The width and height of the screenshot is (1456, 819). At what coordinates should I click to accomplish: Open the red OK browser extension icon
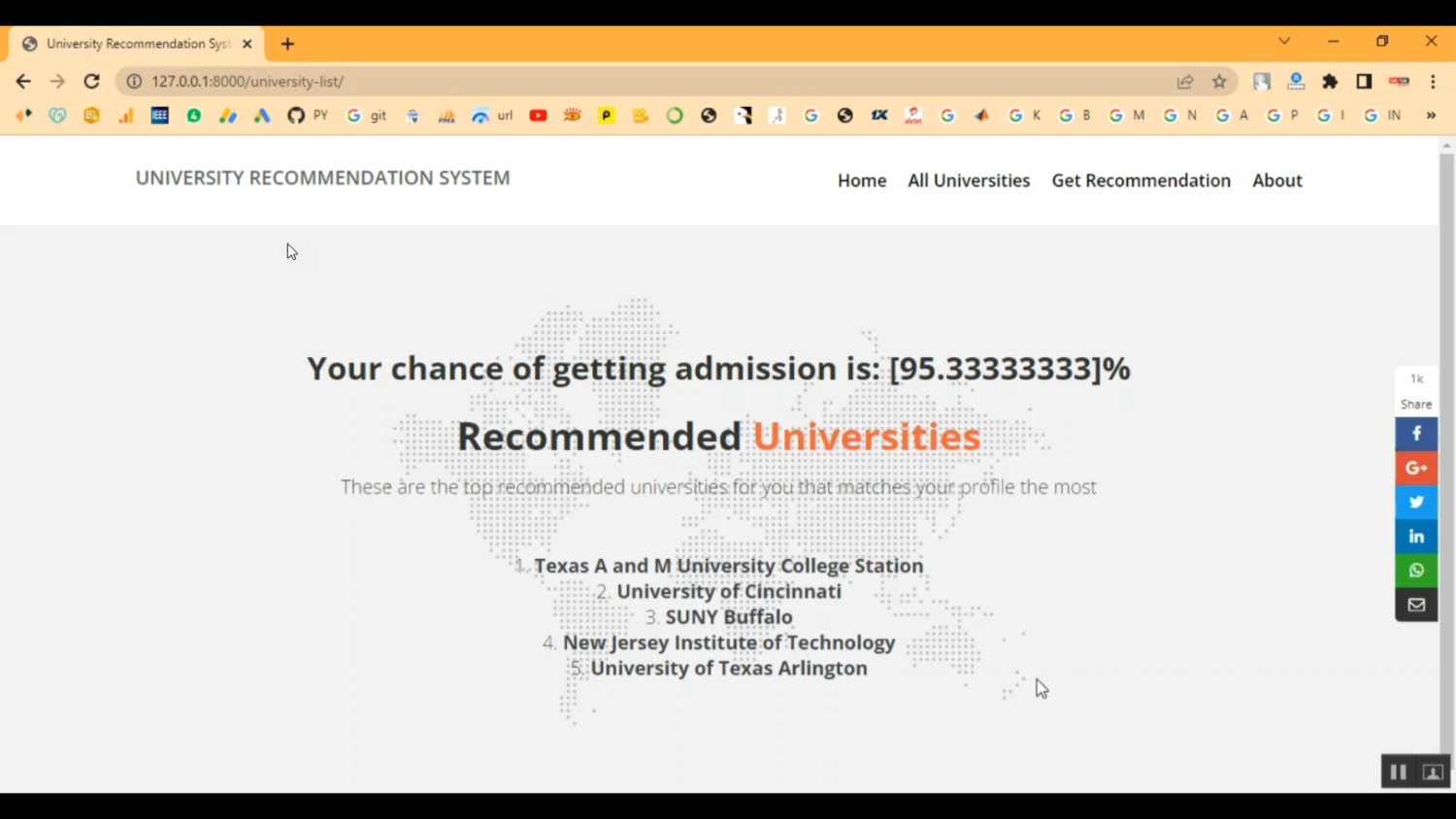click(1399, 82)
